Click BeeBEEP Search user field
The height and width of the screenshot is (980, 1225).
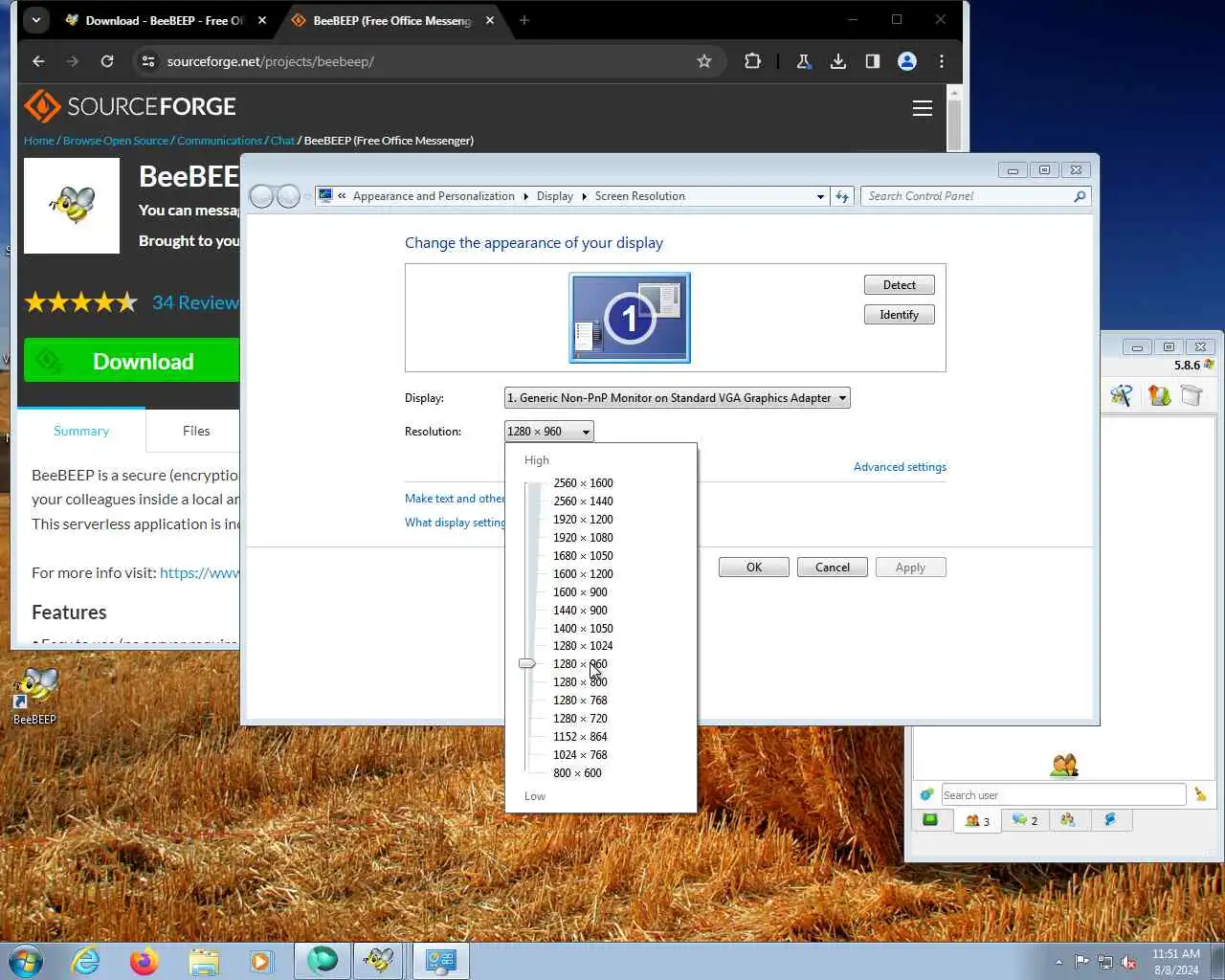[x=1063, y=794]
